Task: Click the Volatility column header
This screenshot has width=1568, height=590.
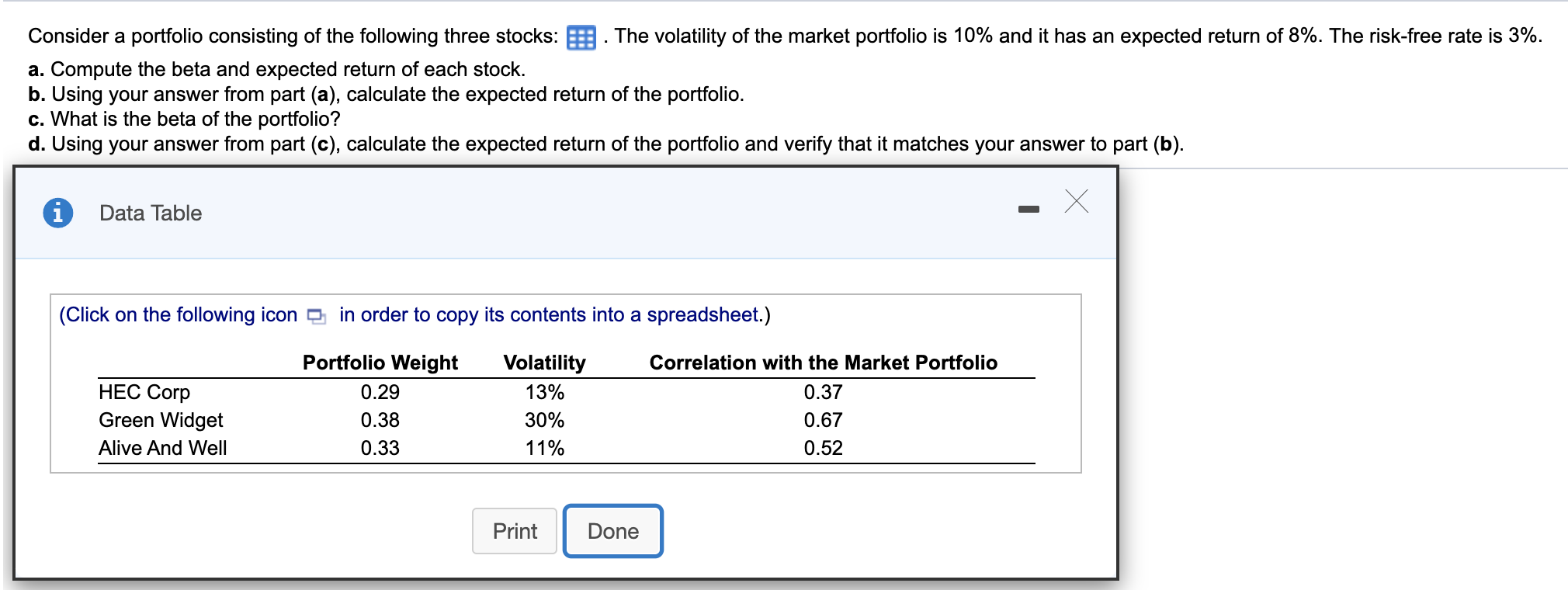Action: (543, 362)
